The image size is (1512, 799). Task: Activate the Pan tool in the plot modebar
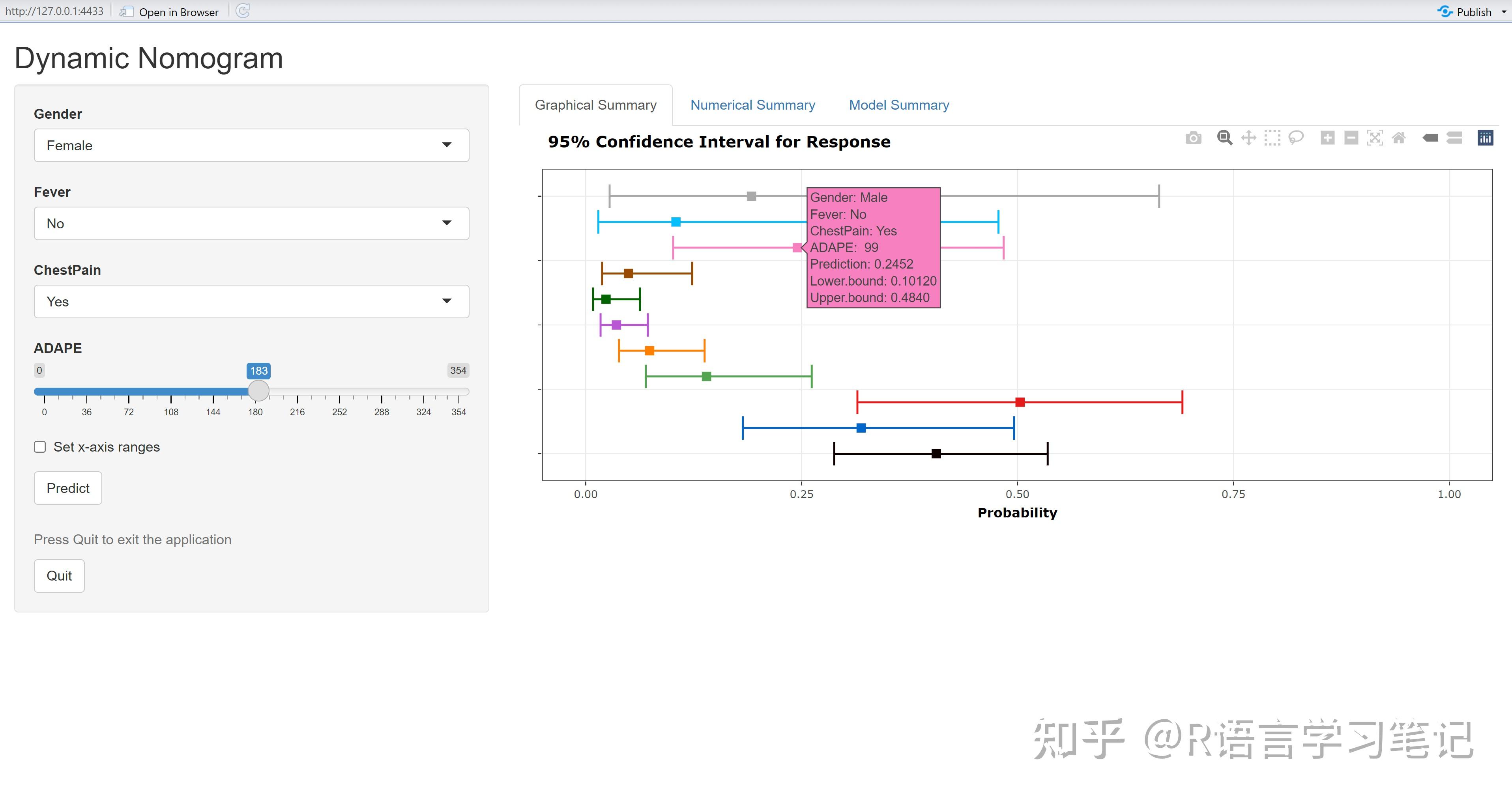pyautogui.click(x=1248, y=138)
